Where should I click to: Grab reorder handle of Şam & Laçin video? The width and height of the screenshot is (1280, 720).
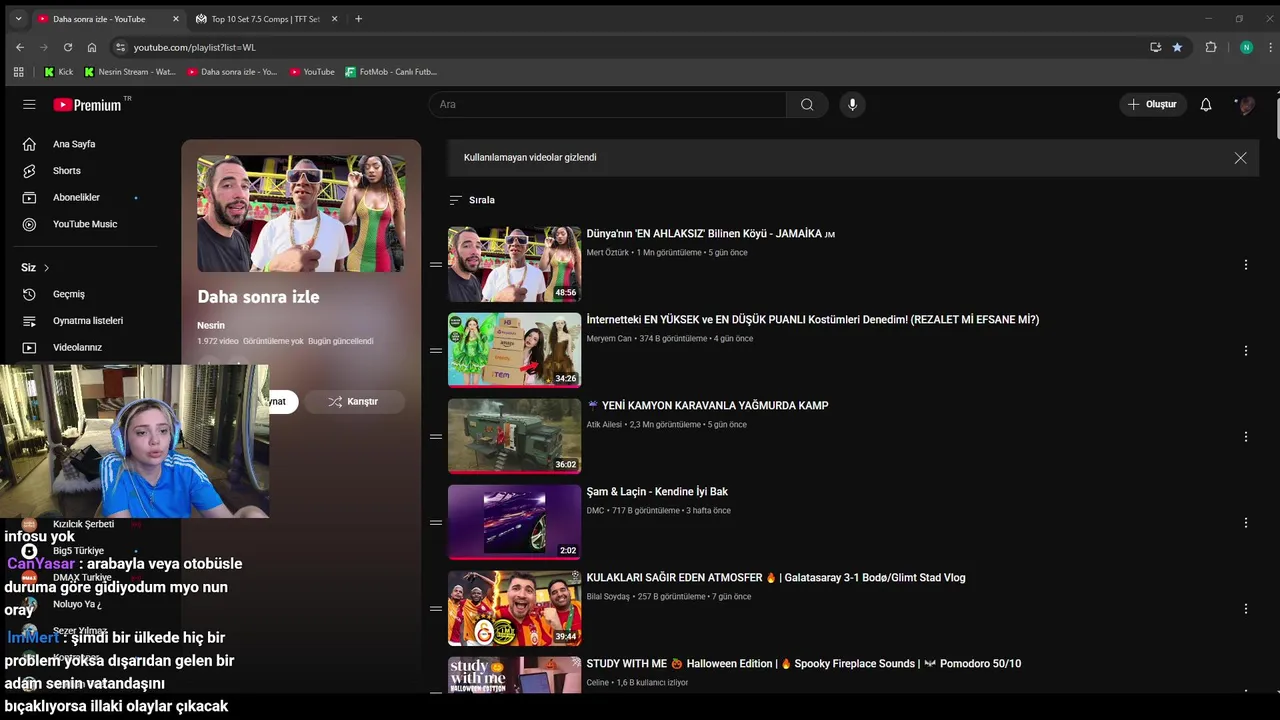coord(436,523)
